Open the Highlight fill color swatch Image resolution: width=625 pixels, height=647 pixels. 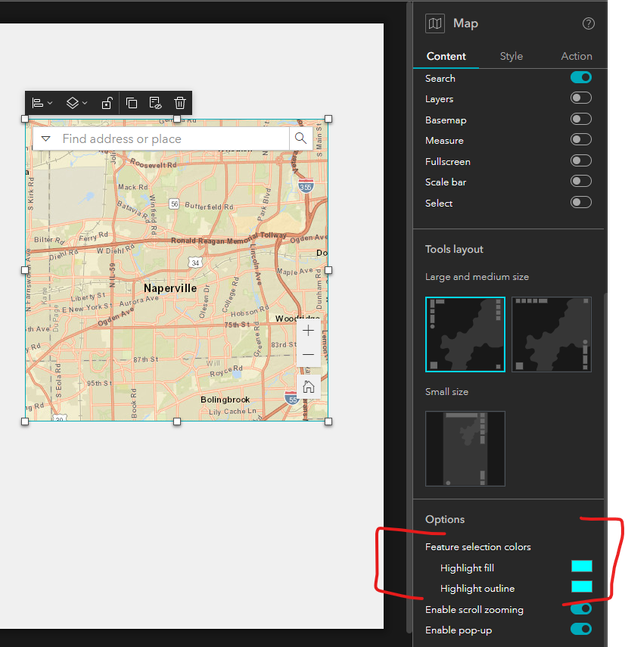(582, 566)
